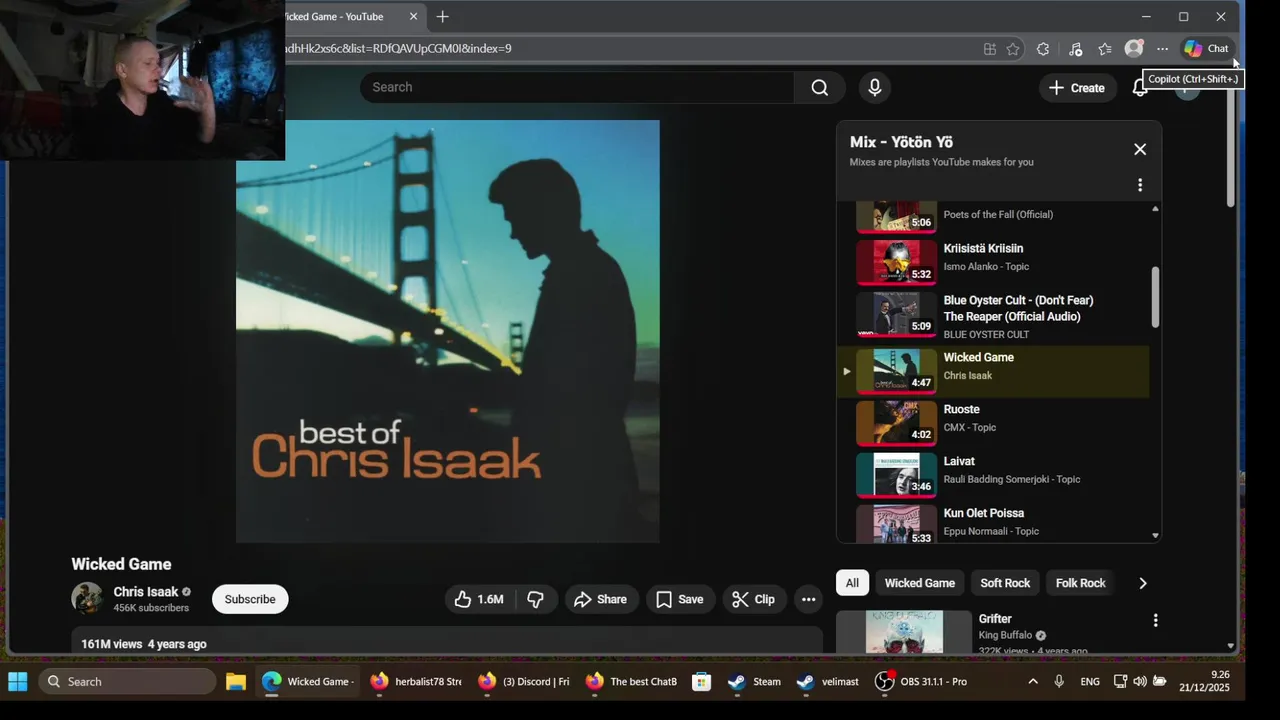Screen dimensions: 1280x720
Task: Select the Folk Rock filter chip
Action: [x=1080, y=583]
